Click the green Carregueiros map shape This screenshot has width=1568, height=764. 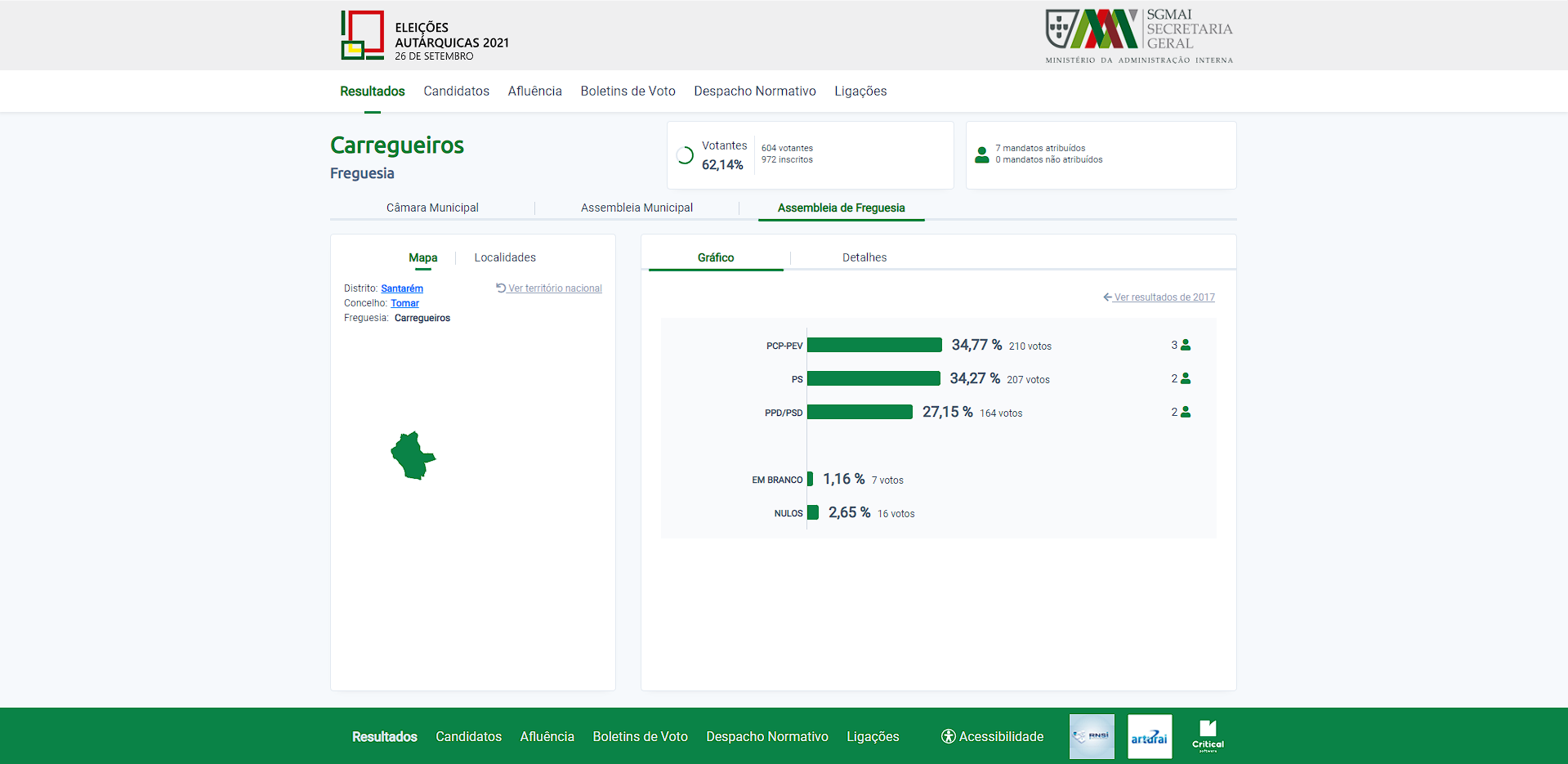point(413,456)
